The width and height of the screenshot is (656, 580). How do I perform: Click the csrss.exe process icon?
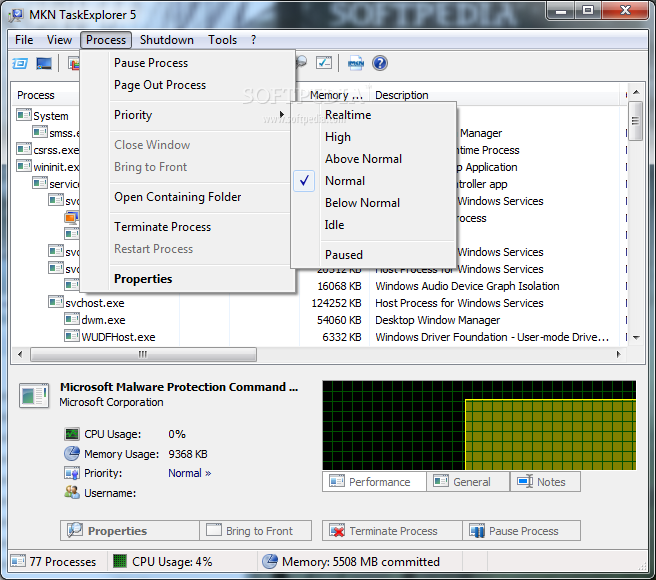tap(24, 149)
